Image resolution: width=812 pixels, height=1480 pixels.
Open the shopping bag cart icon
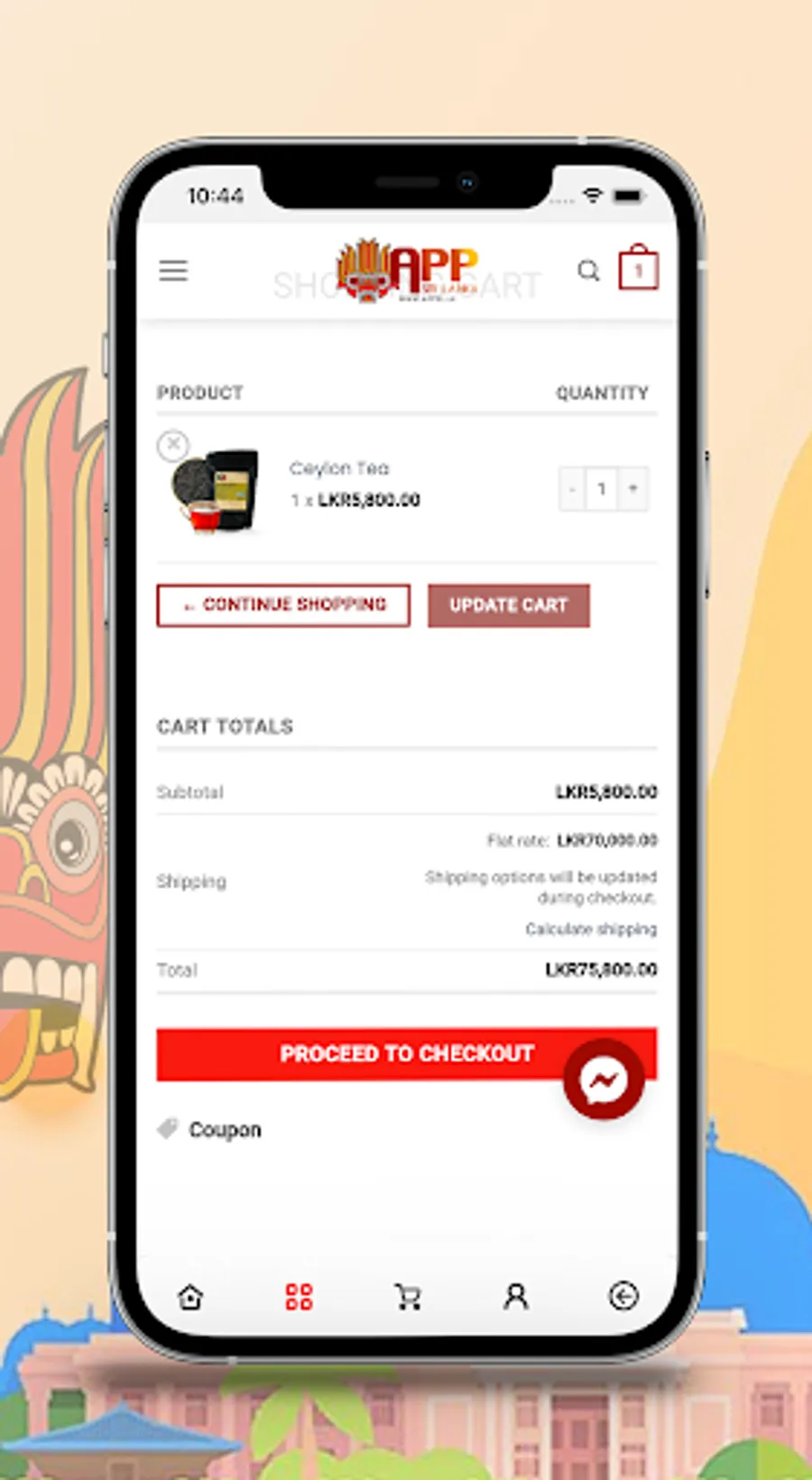point(638,267)
